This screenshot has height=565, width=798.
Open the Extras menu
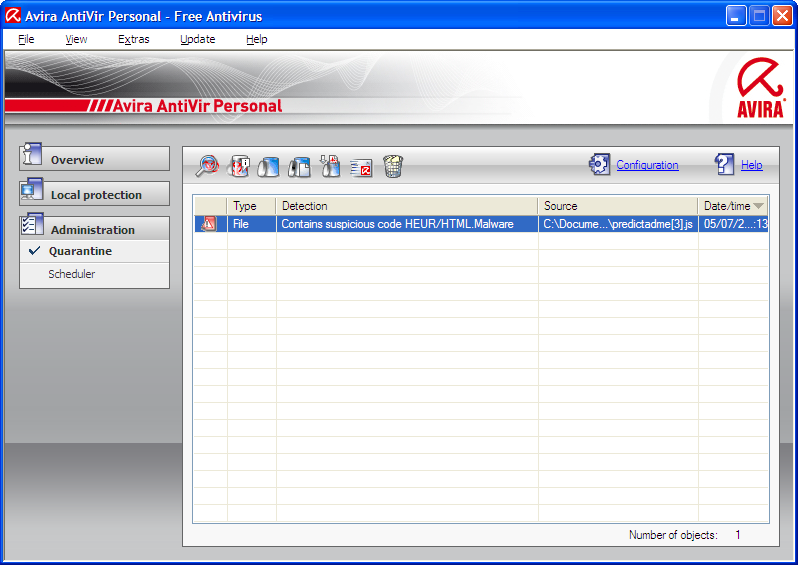pyautogui.click(x=133, y=40)
